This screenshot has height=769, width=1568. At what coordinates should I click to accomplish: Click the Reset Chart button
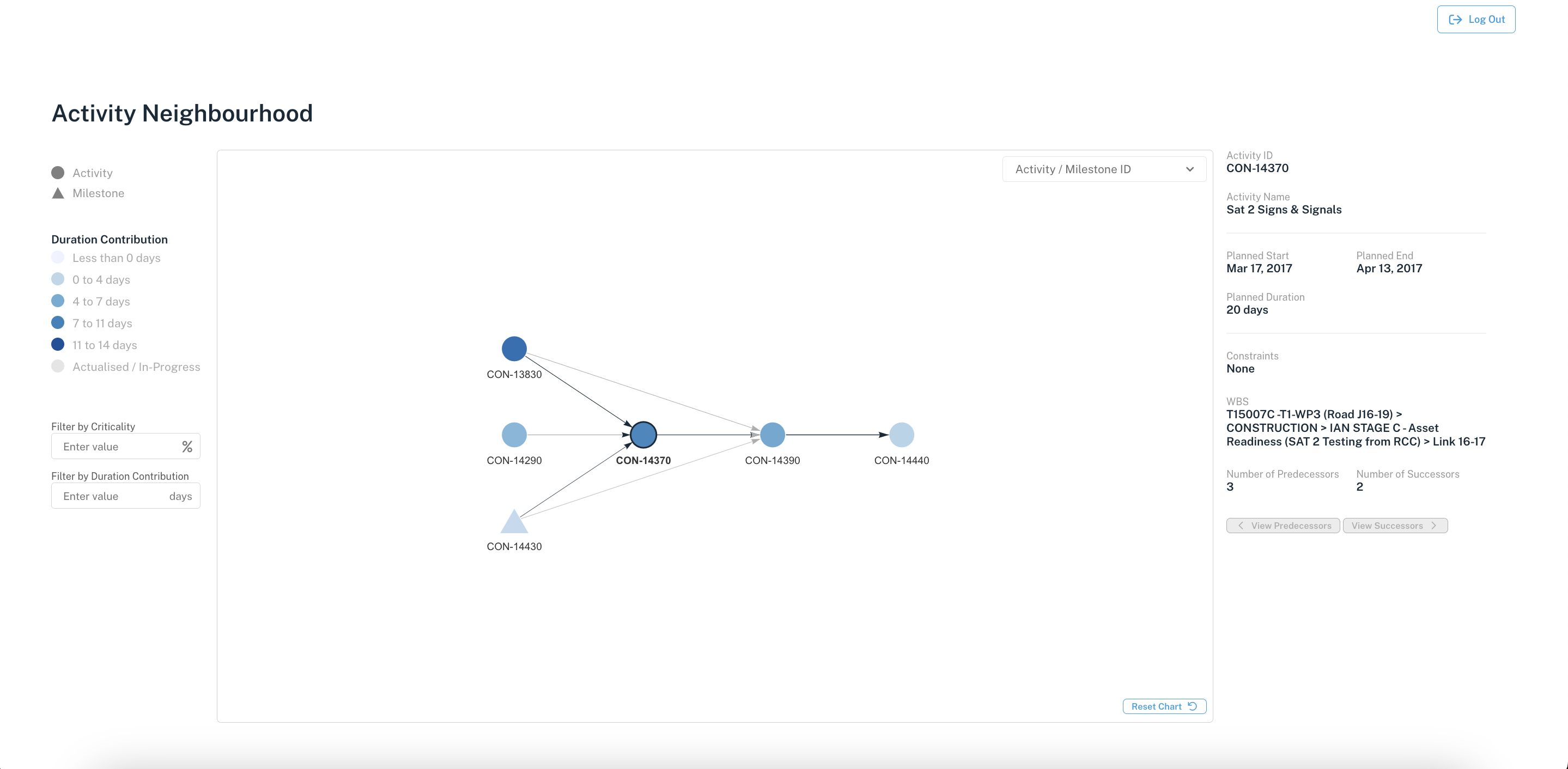pos(1164,706)
